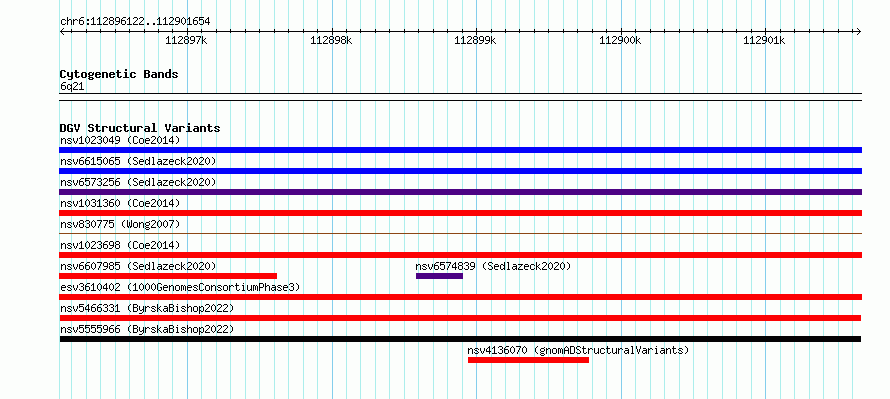Click the nsv5466331 (ByrskaBishop2022) red bar
Image resolution: width=890 pixels, height=399 pixels.
point(460,318)
